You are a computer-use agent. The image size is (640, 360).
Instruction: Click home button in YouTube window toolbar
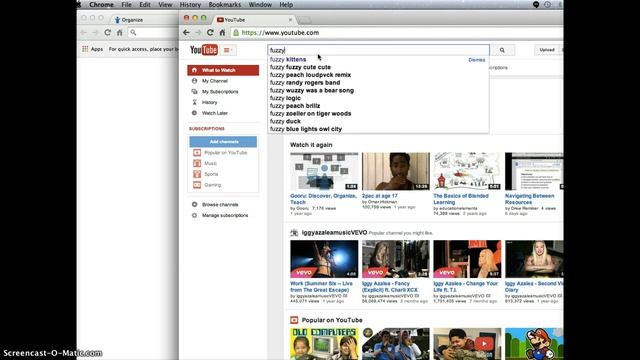[222, 33]
